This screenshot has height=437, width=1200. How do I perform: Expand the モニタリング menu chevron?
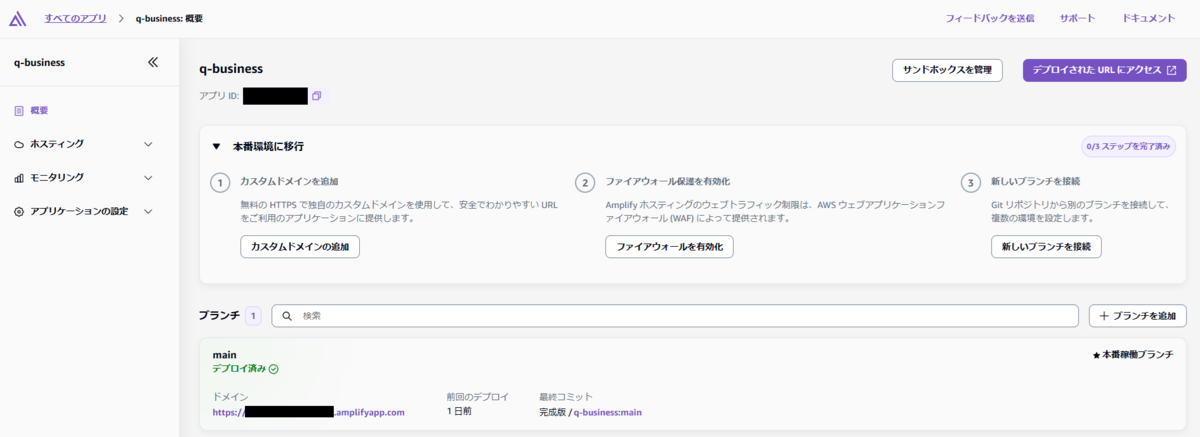(149, 178)
